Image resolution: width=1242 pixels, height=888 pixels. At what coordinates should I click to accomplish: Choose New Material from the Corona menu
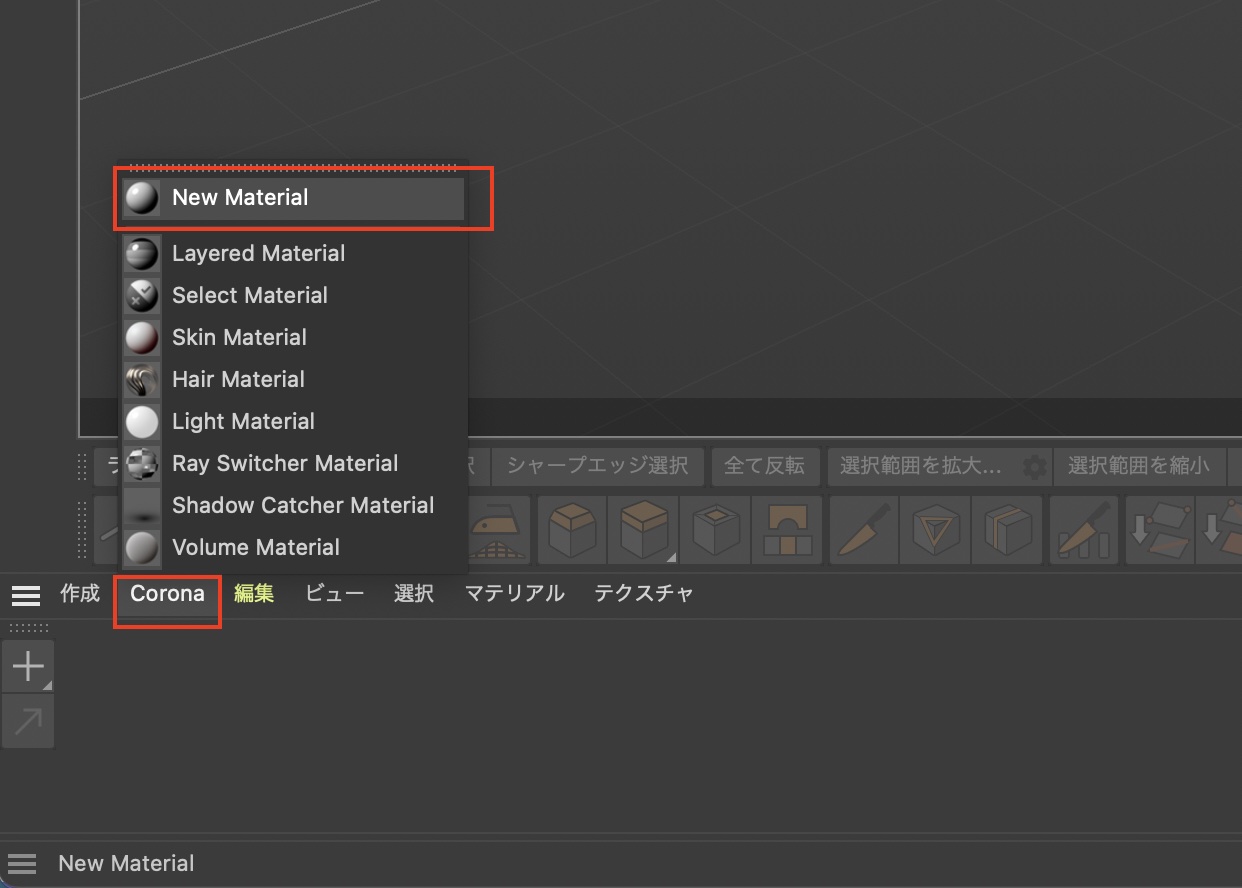point(240,198)
